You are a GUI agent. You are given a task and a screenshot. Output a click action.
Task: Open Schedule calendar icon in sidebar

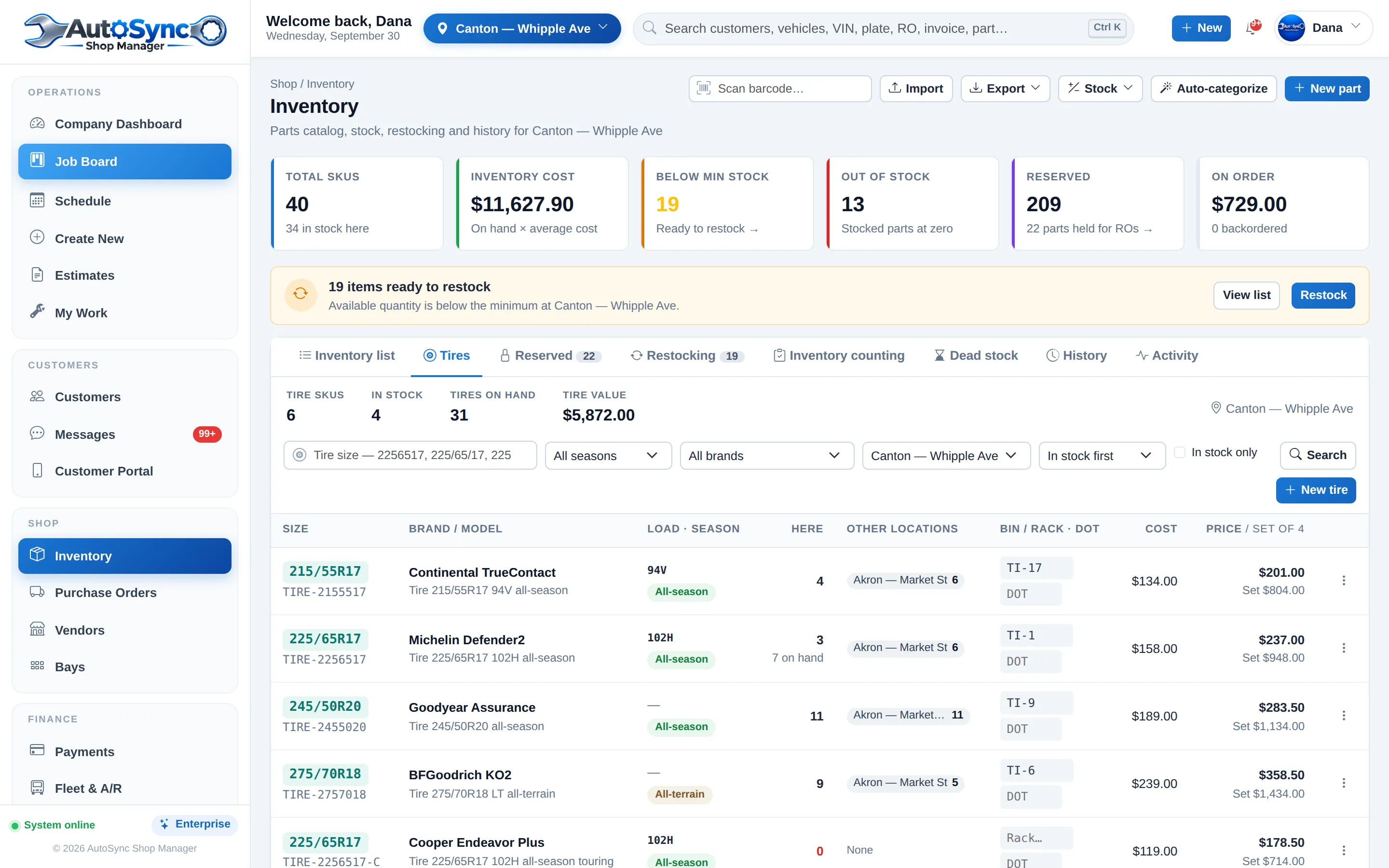tap(37, 200)
